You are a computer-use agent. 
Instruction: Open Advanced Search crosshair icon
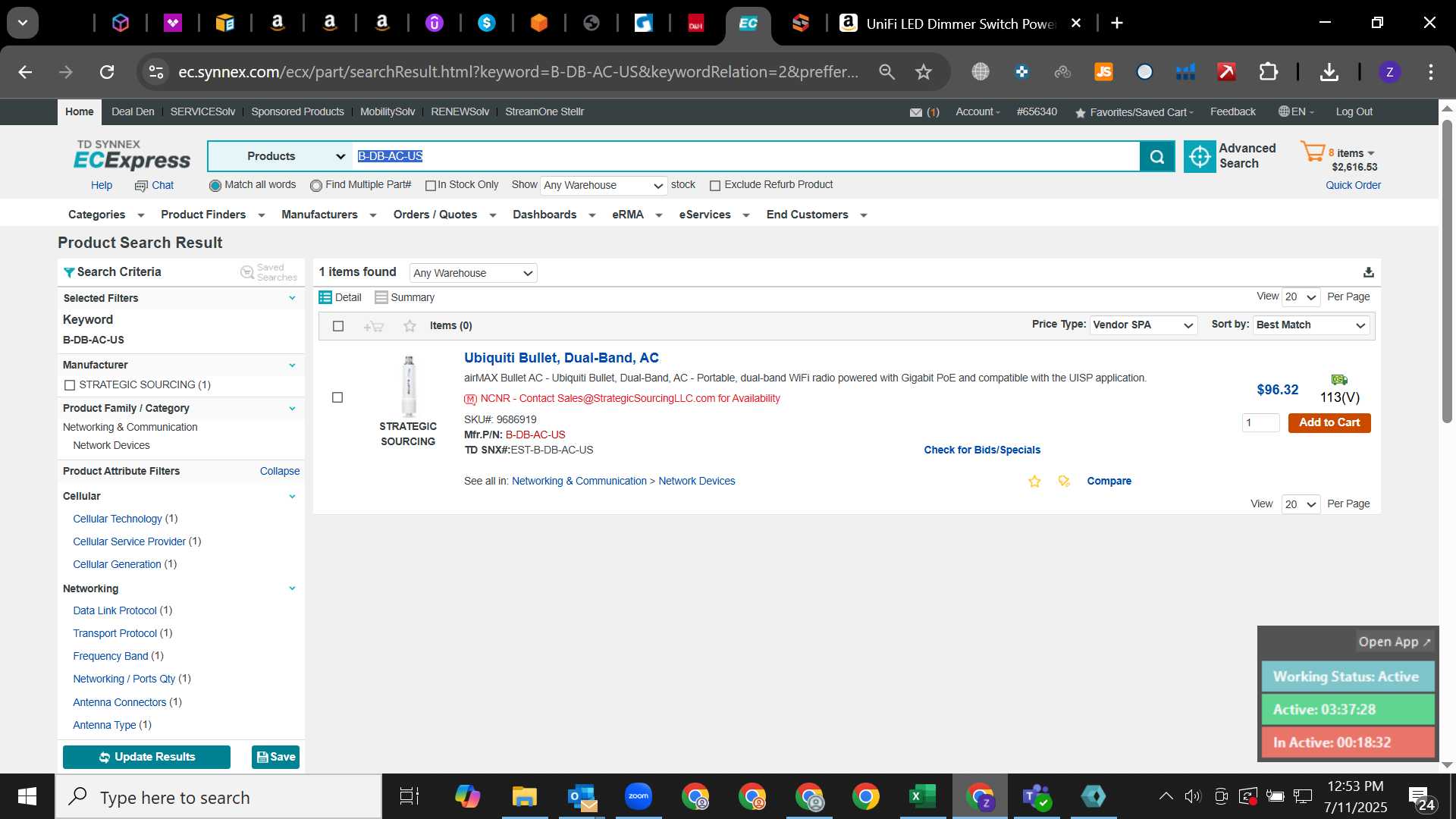click(x=1200, y=156)
